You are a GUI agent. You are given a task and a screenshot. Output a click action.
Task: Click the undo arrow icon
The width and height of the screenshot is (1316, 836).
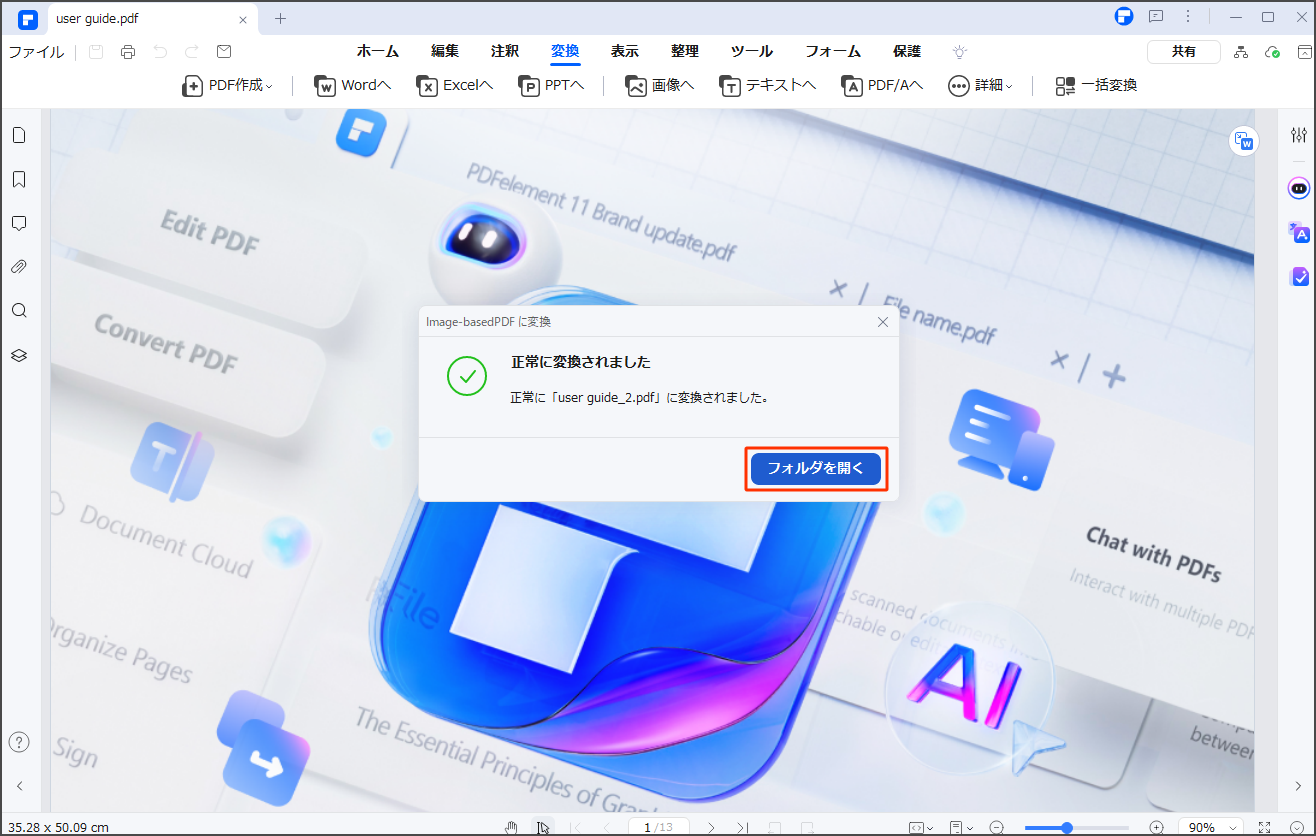coord(160,52)
